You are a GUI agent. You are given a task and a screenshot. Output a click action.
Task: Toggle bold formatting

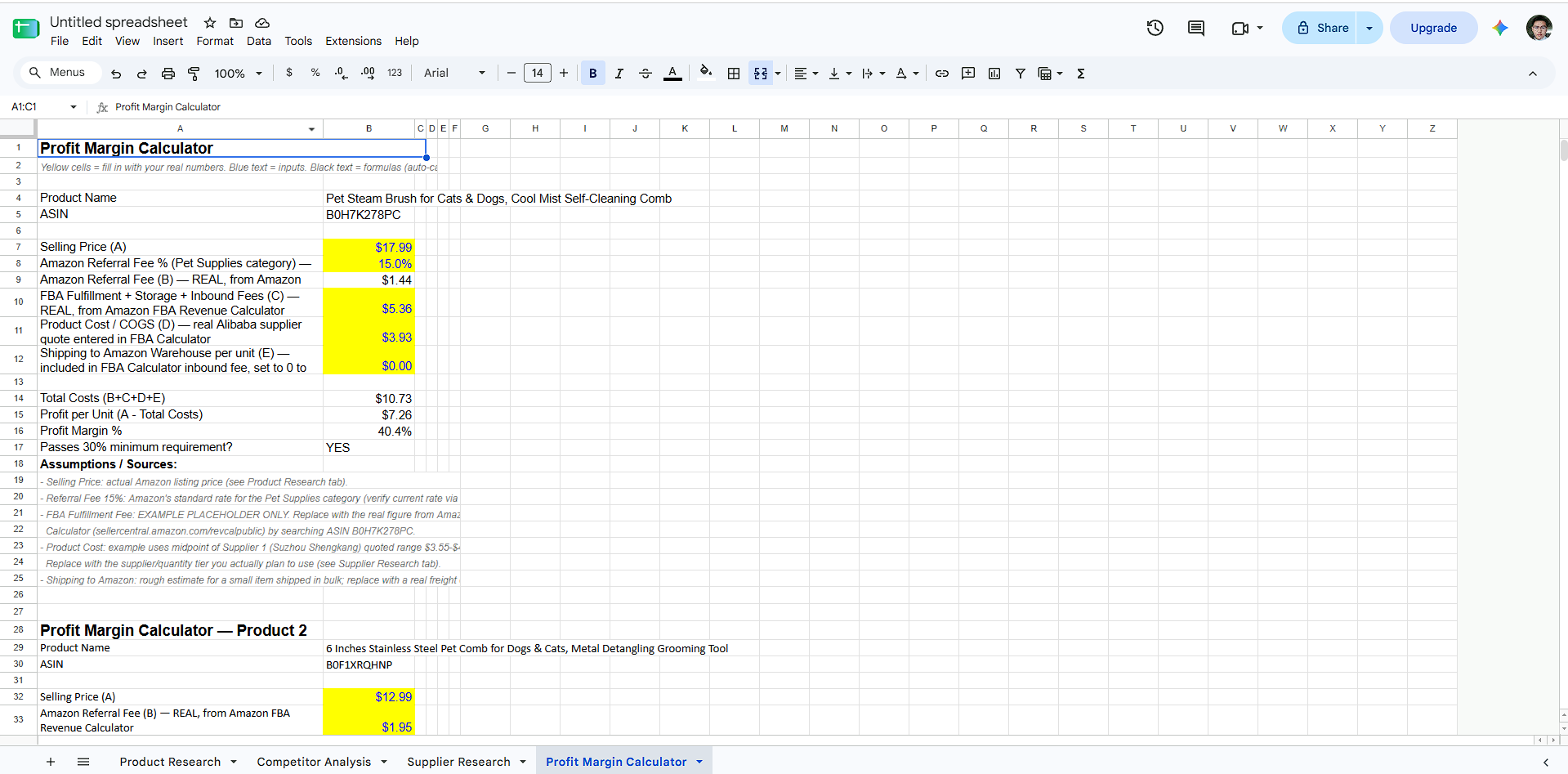(593, 74)
